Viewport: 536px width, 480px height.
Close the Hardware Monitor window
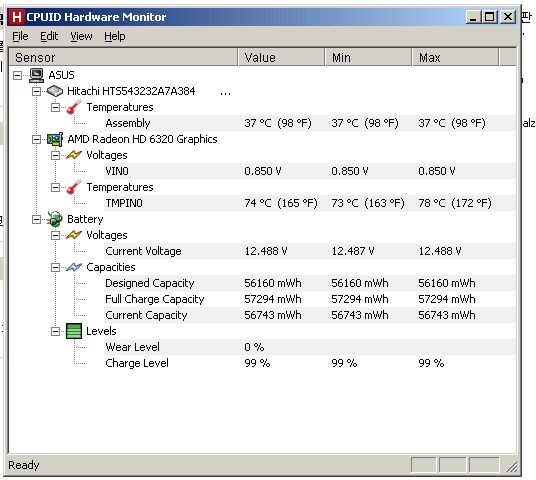click(508, 17)
